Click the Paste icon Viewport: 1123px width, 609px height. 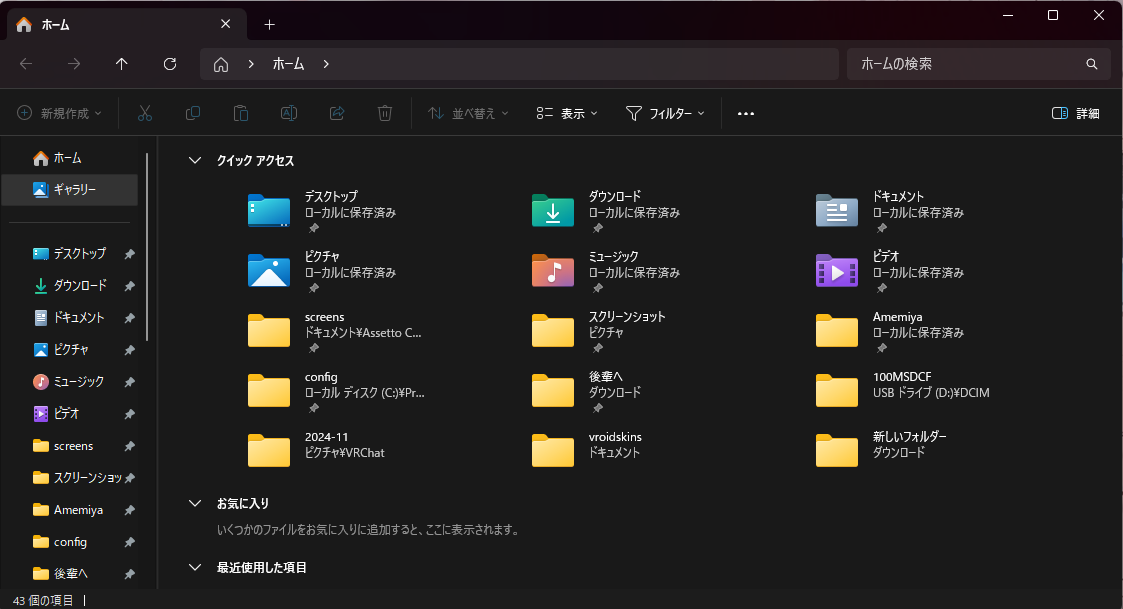coord(240,113)
